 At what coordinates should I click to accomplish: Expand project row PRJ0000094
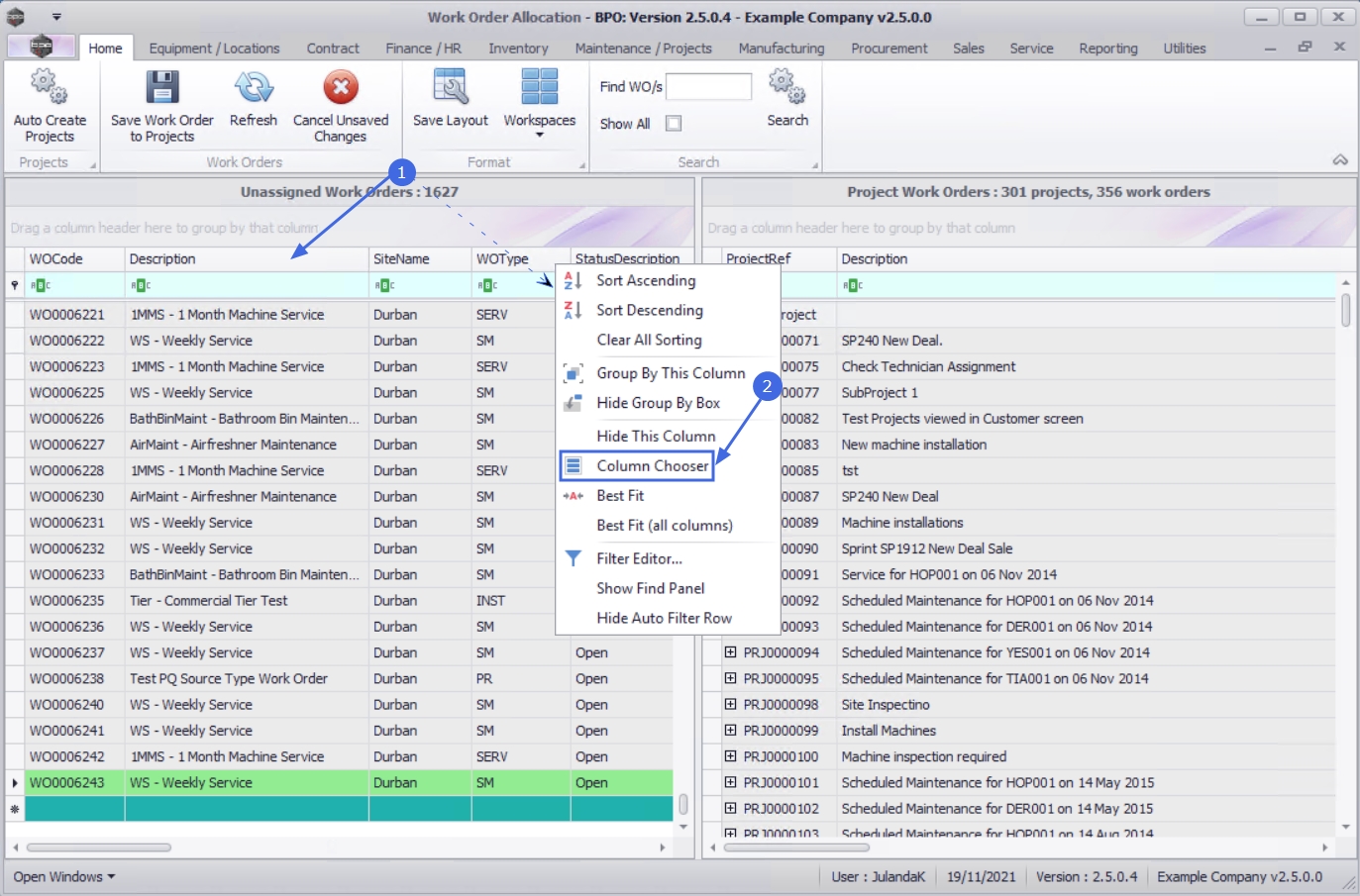coord(730,652)
